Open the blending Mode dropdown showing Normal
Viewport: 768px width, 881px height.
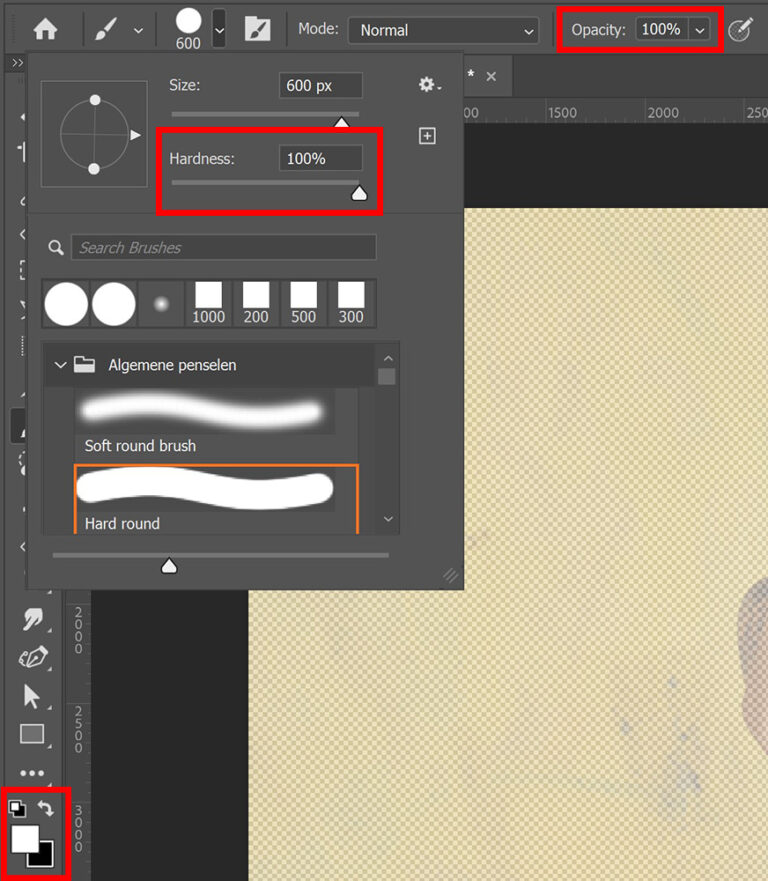point(443,31)
